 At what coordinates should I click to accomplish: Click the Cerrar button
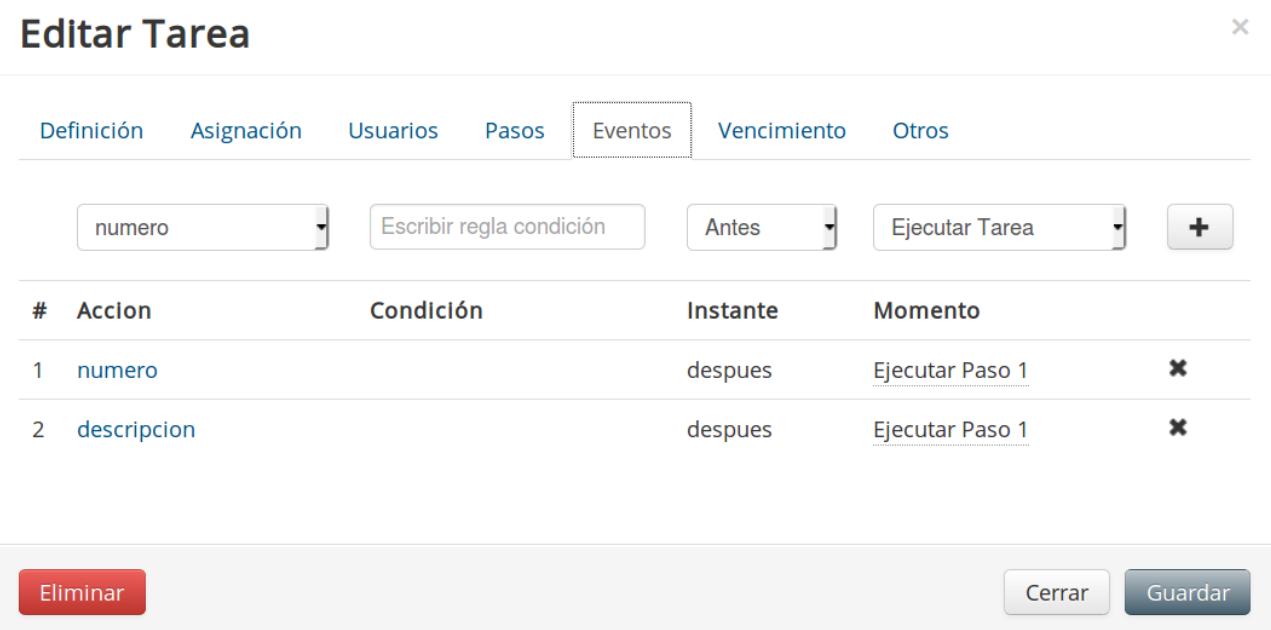coord(1057,592)
